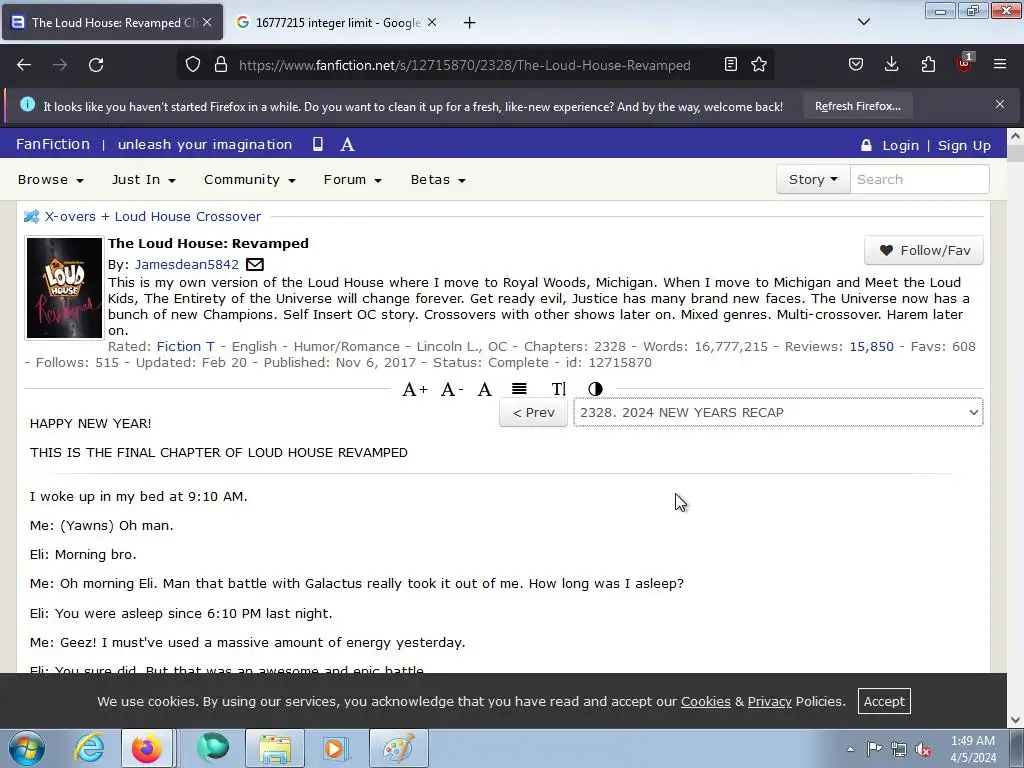Image resolution: width=1024 pixels, height=768 pixels.
Task: Open Paint from the taskbar
Action: [x=399, y=748]
